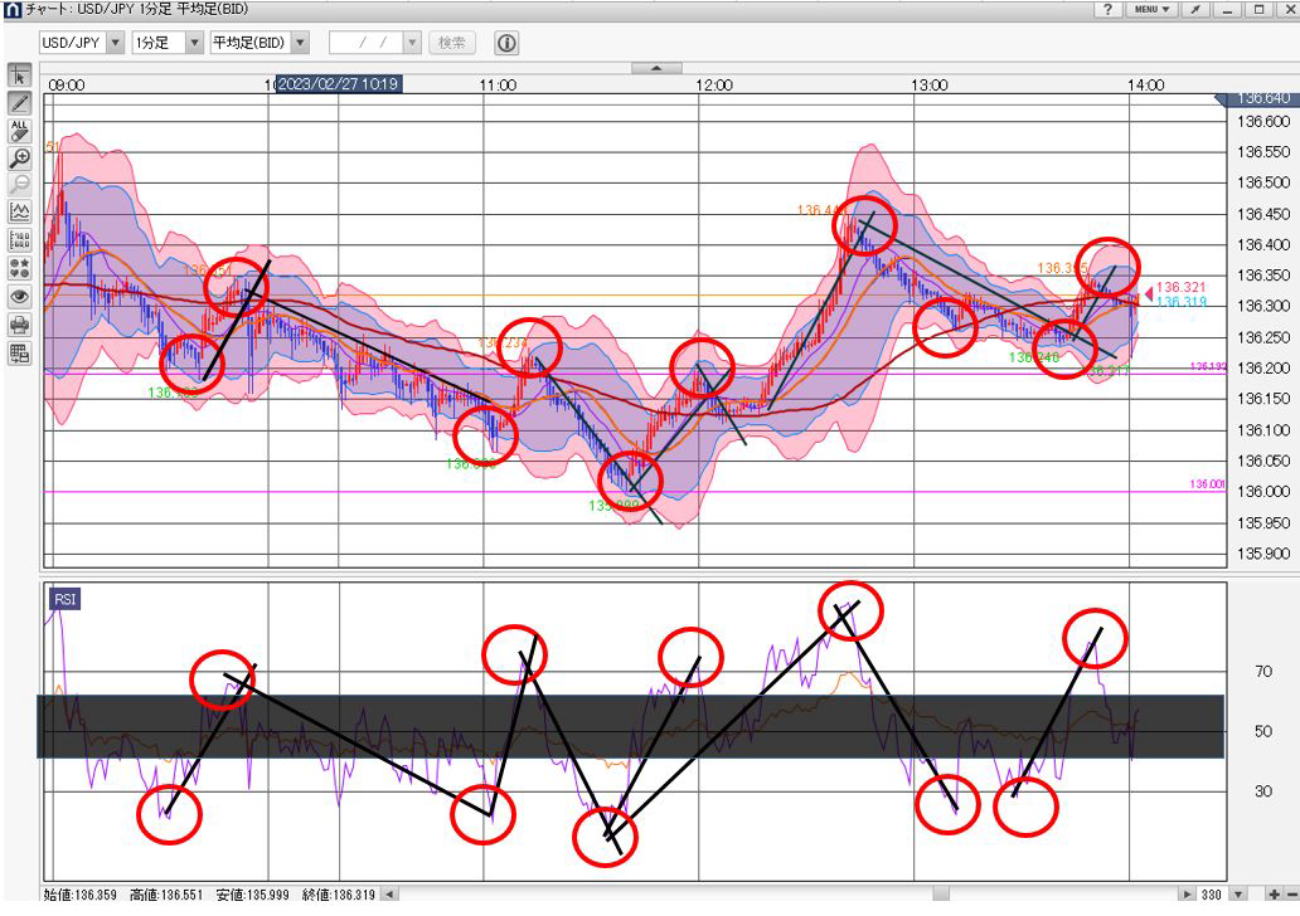1300x916 pixels.
Task: Select the crosshair cursor tool
Action: point(20,76)
